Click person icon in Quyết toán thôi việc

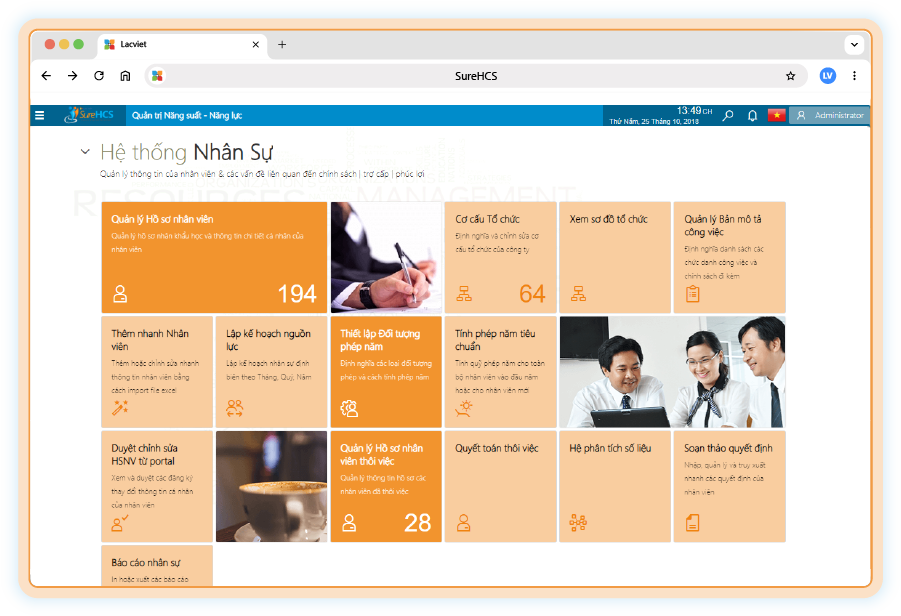(x=464, y=523)
